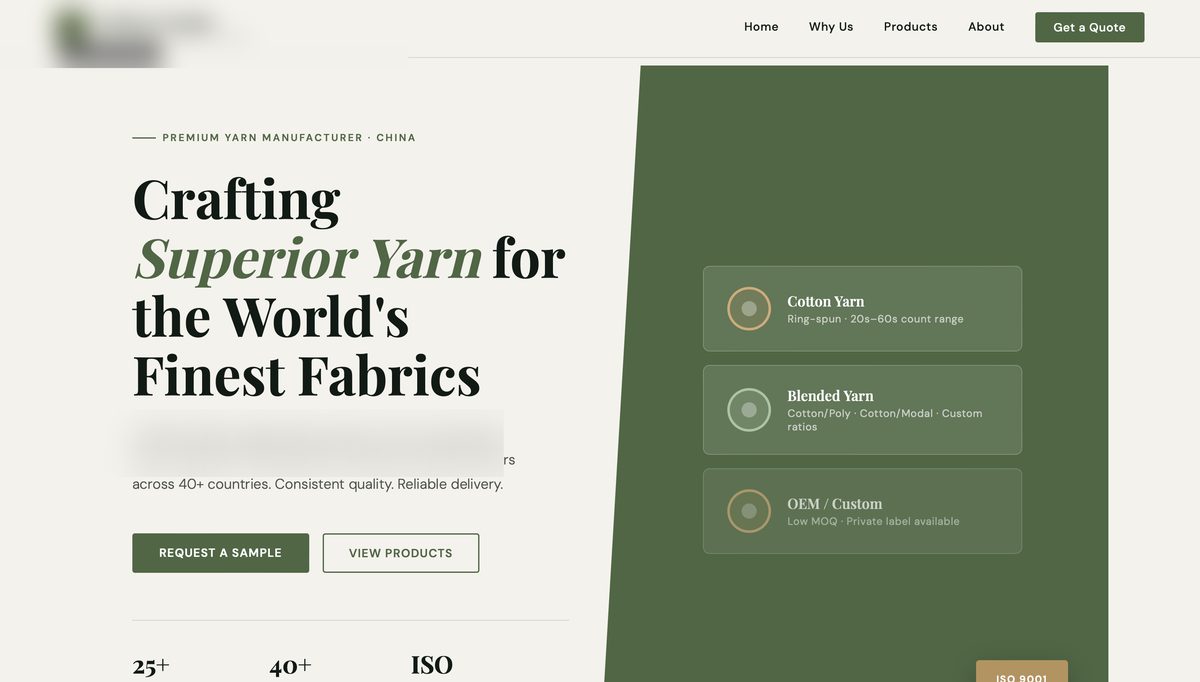Screen dimensions: 1200x682
Task: Go to Why Us section
Action: [831, 27]
